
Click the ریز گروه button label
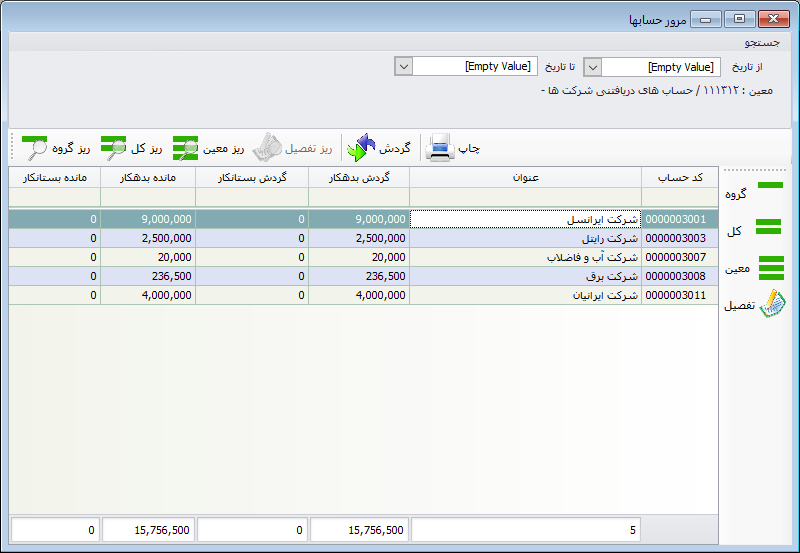[x=71, y=148]
